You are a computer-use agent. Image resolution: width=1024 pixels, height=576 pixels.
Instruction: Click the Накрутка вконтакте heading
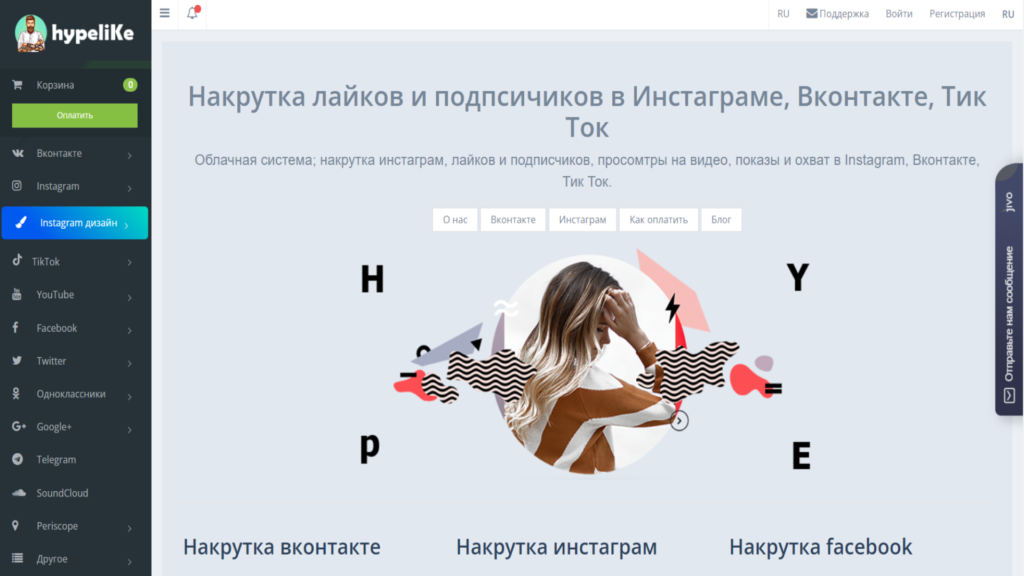tap(281, 547)
